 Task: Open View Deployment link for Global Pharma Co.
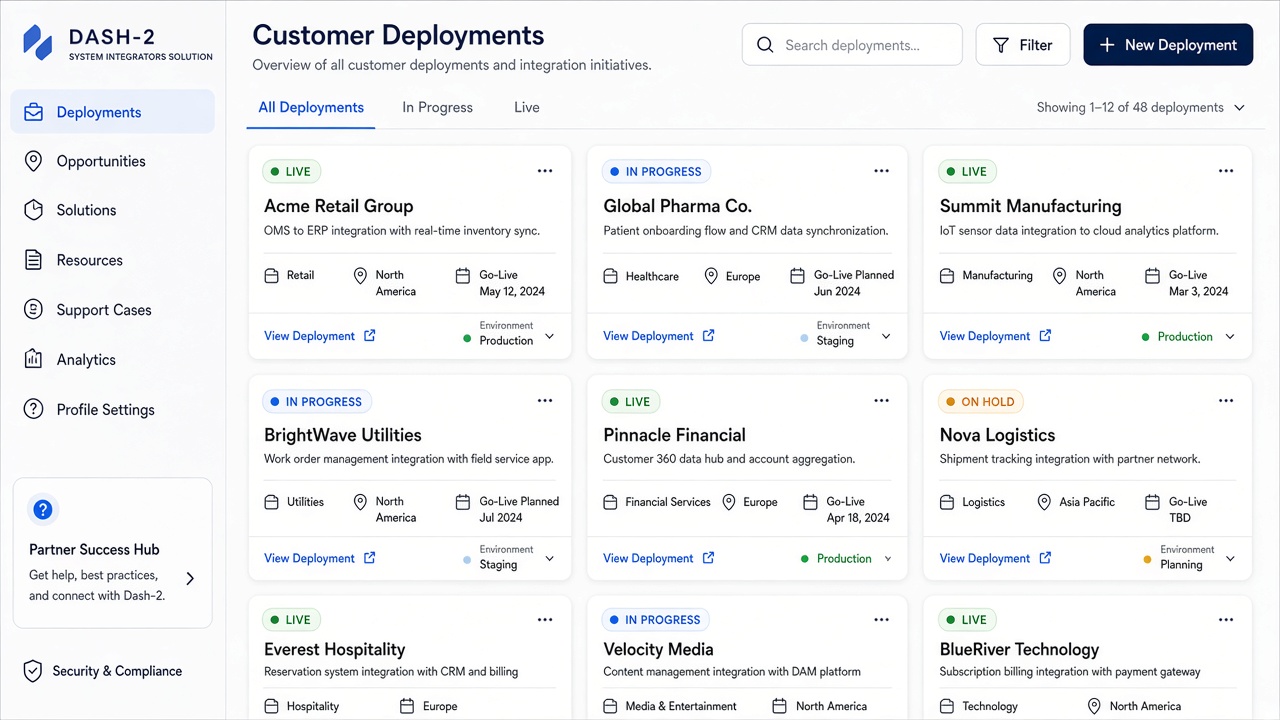(659, 336)
